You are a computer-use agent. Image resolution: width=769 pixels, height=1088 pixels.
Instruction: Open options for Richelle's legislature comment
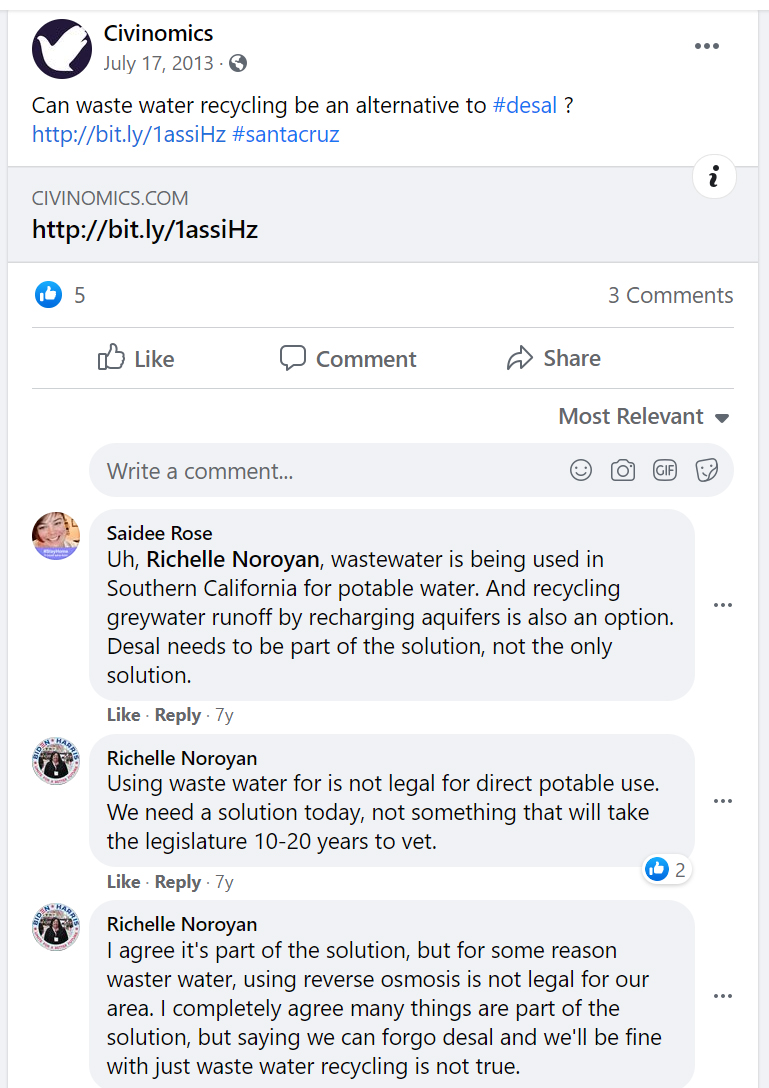pyautogui.click(x=723, y=801)
